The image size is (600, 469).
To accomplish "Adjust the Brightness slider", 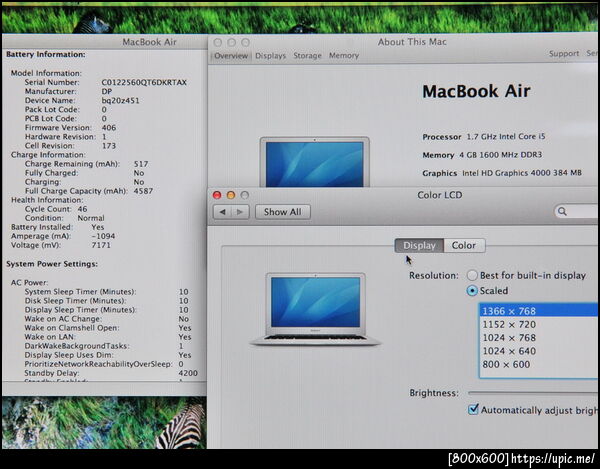I will 533,393.
